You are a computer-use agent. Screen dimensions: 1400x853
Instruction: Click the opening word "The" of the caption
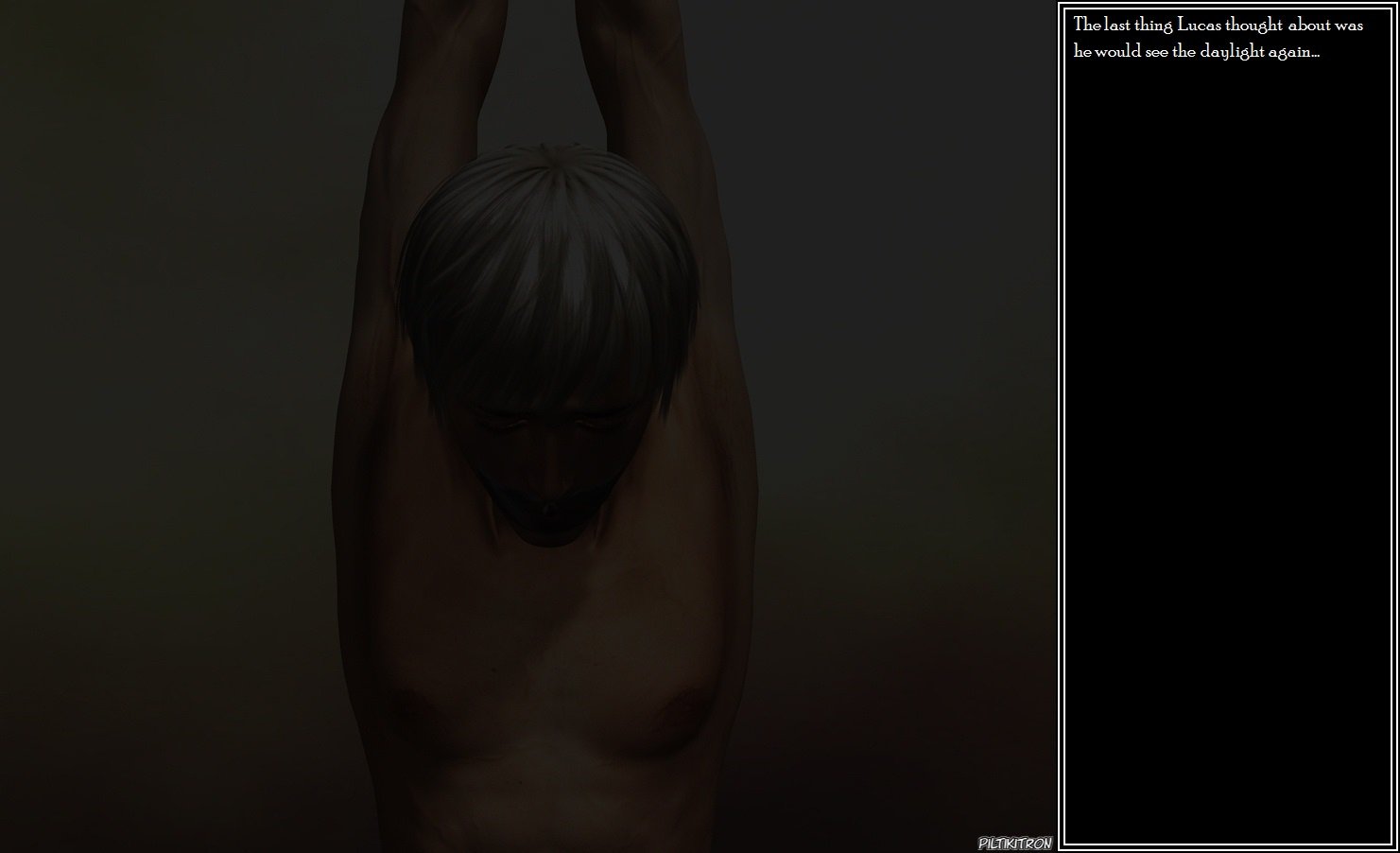click(1087, 26)
